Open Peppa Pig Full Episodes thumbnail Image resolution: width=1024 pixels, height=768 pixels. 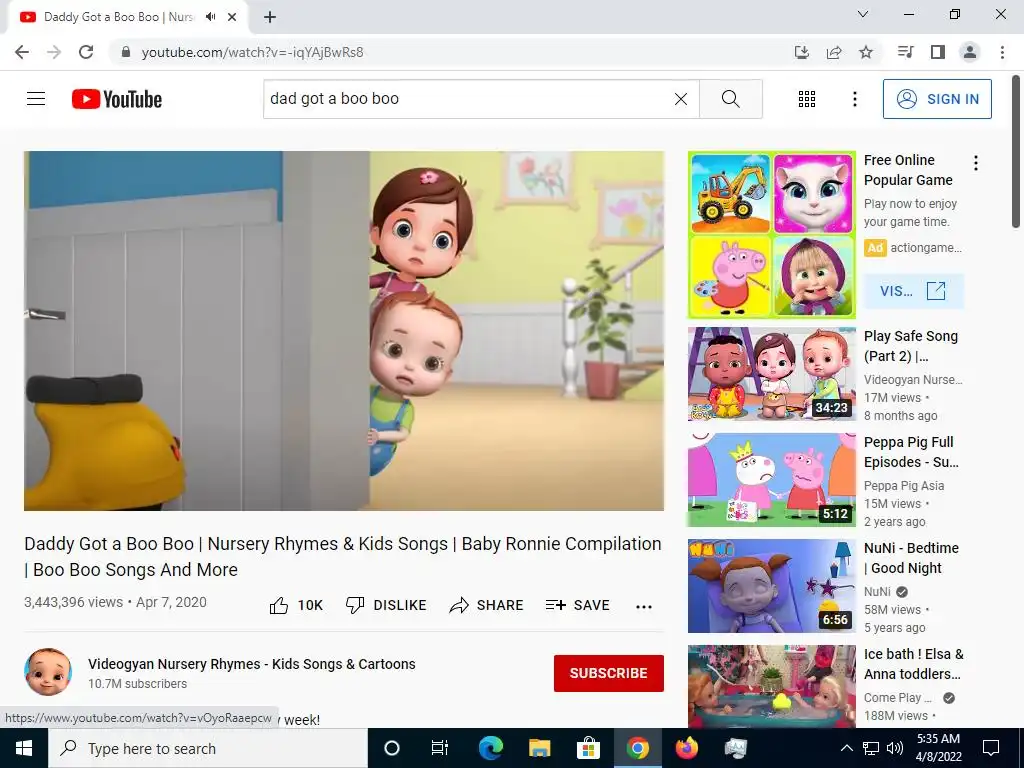coord(771,480)
